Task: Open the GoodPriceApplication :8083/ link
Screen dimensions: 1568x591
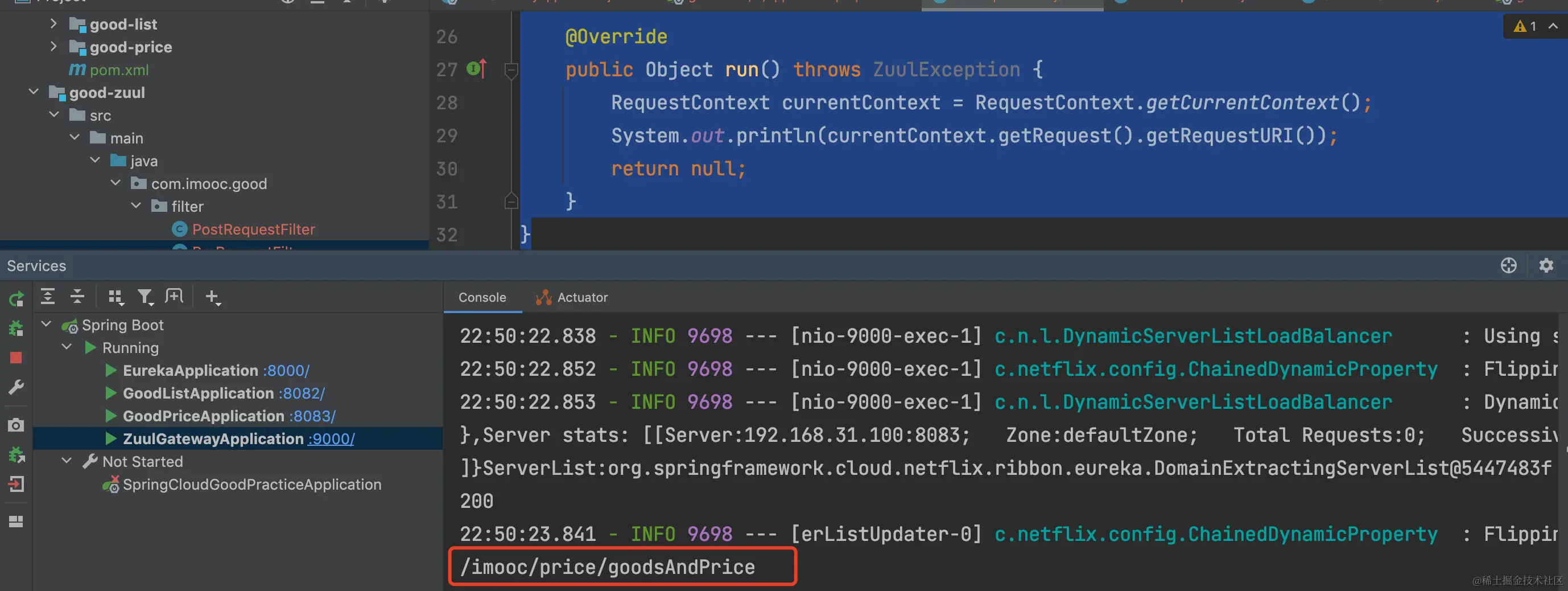Action: [x=312, y=416]
